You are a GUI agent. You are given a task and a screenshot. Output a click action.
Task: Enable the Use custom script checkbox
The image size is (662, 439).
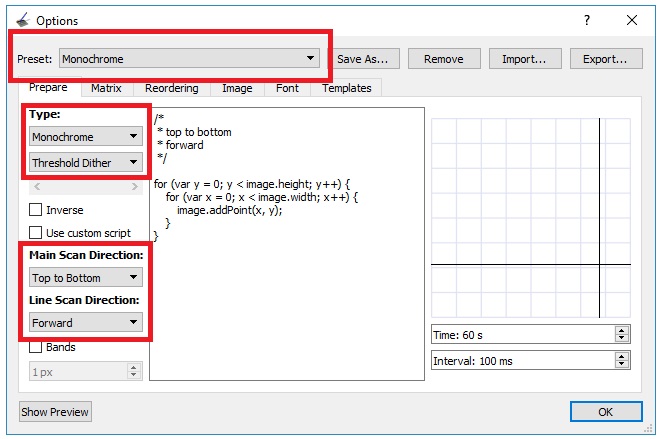pyautogui.click(x=36, y=233)
